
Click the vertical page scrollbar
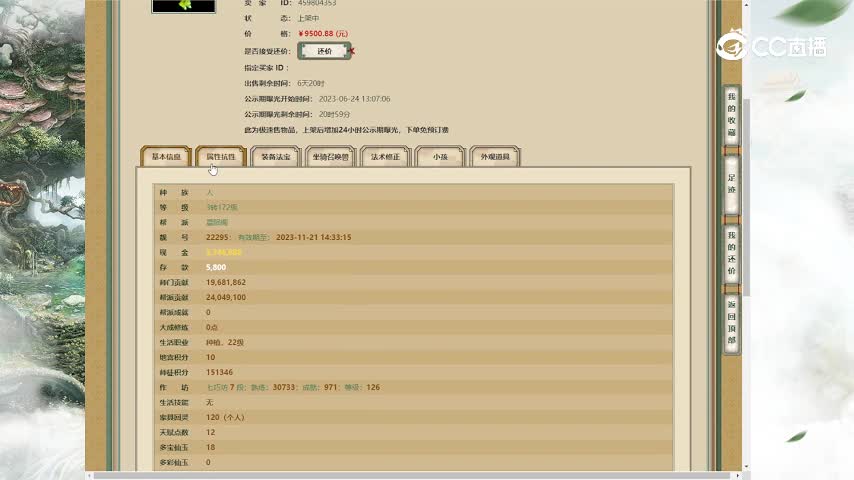tap(746, 197)
